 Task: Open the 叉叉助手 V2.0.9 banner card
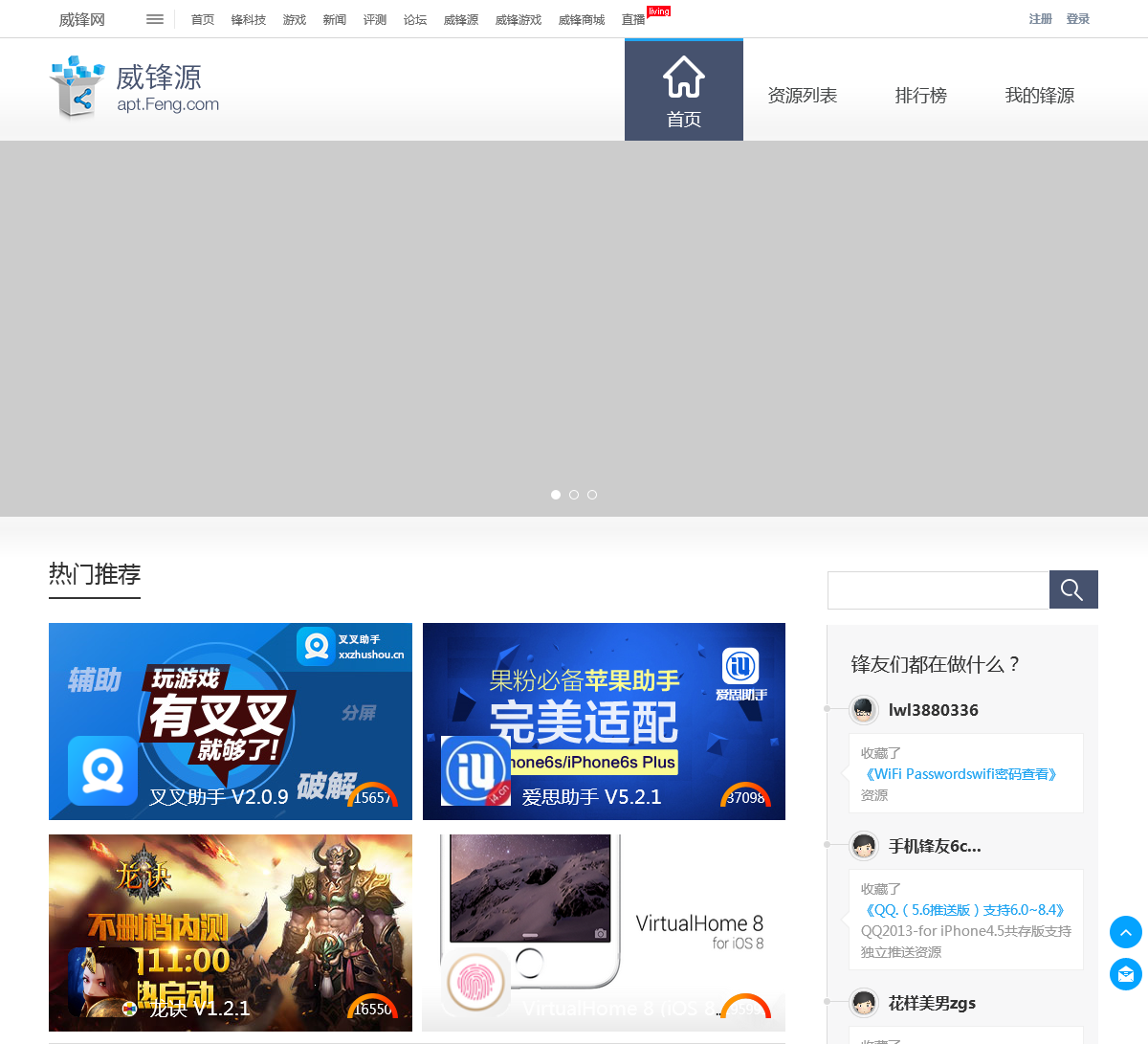[x=231, y=722]
